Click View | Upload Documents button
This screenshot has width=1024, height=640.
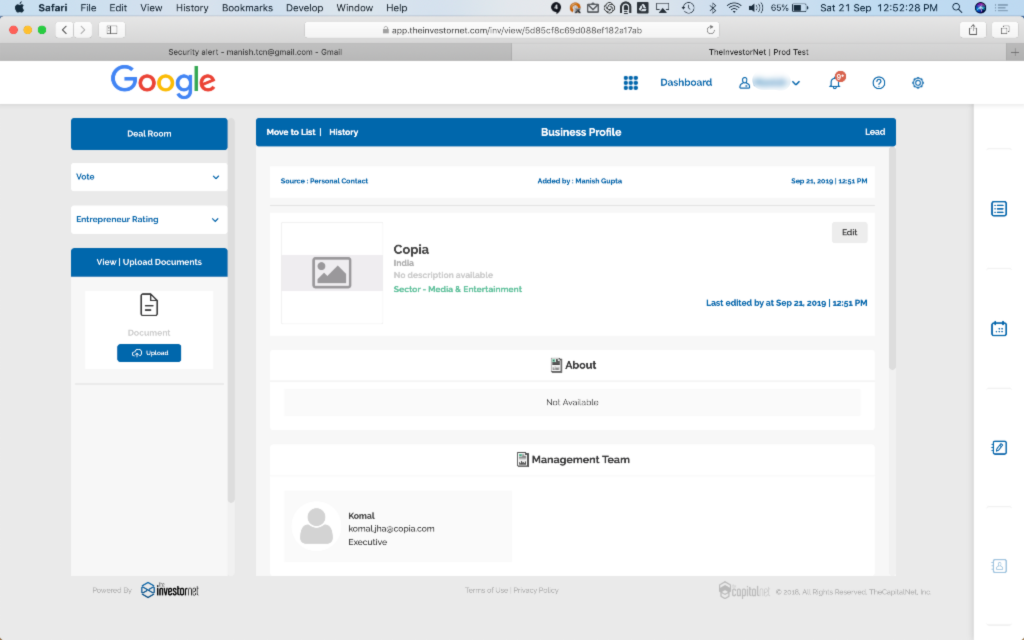click(x=149, y=263)
